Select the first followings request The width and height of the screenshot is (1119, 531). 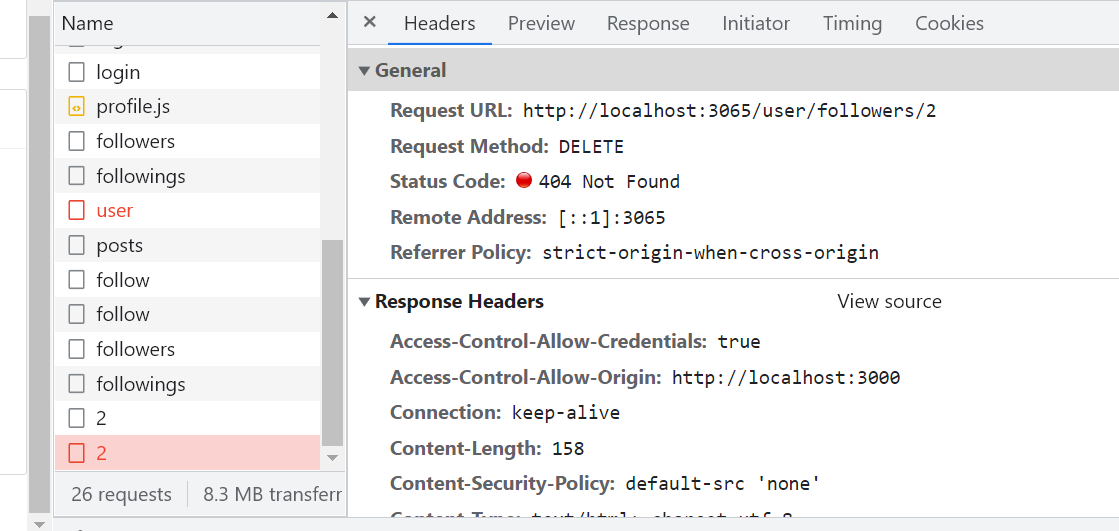coord(140,177)
